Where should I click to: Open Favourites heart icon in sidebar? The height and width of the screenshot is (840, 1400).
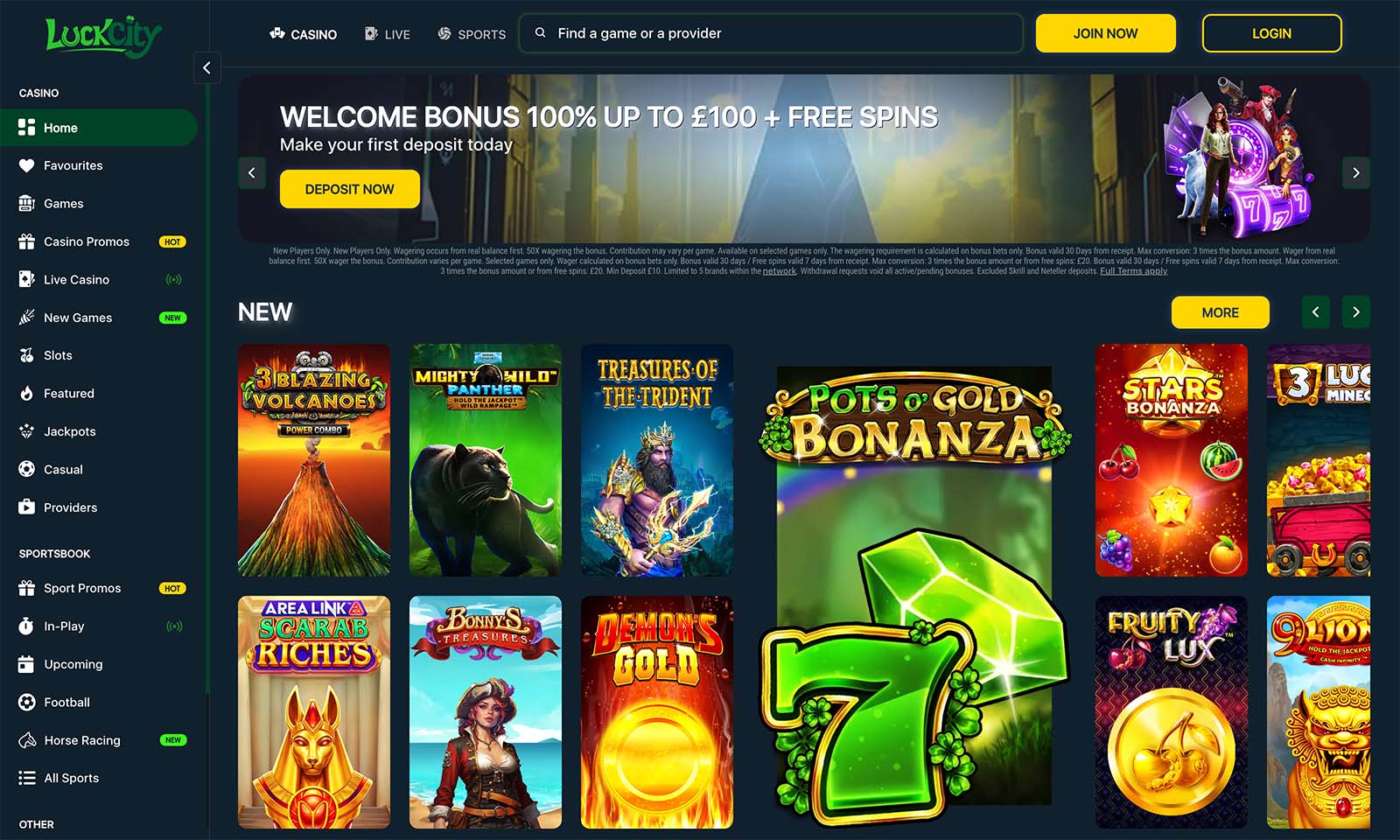point(26,165)
